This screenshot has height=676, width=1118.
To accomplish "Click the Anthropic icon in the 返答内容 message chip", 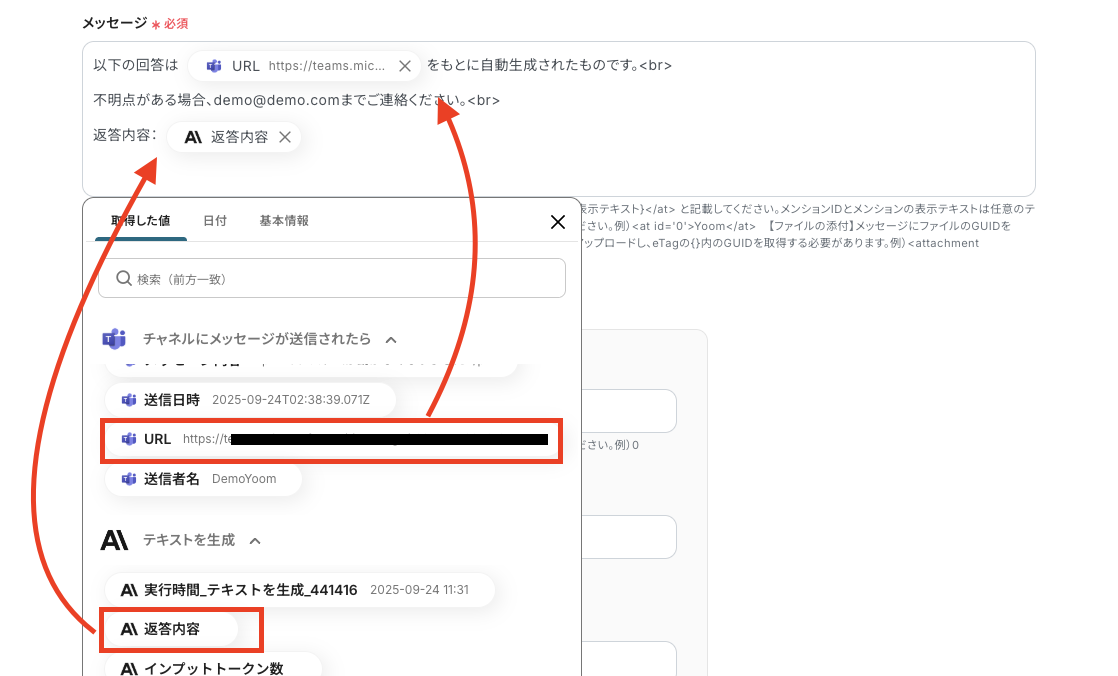I will (193, 137).
